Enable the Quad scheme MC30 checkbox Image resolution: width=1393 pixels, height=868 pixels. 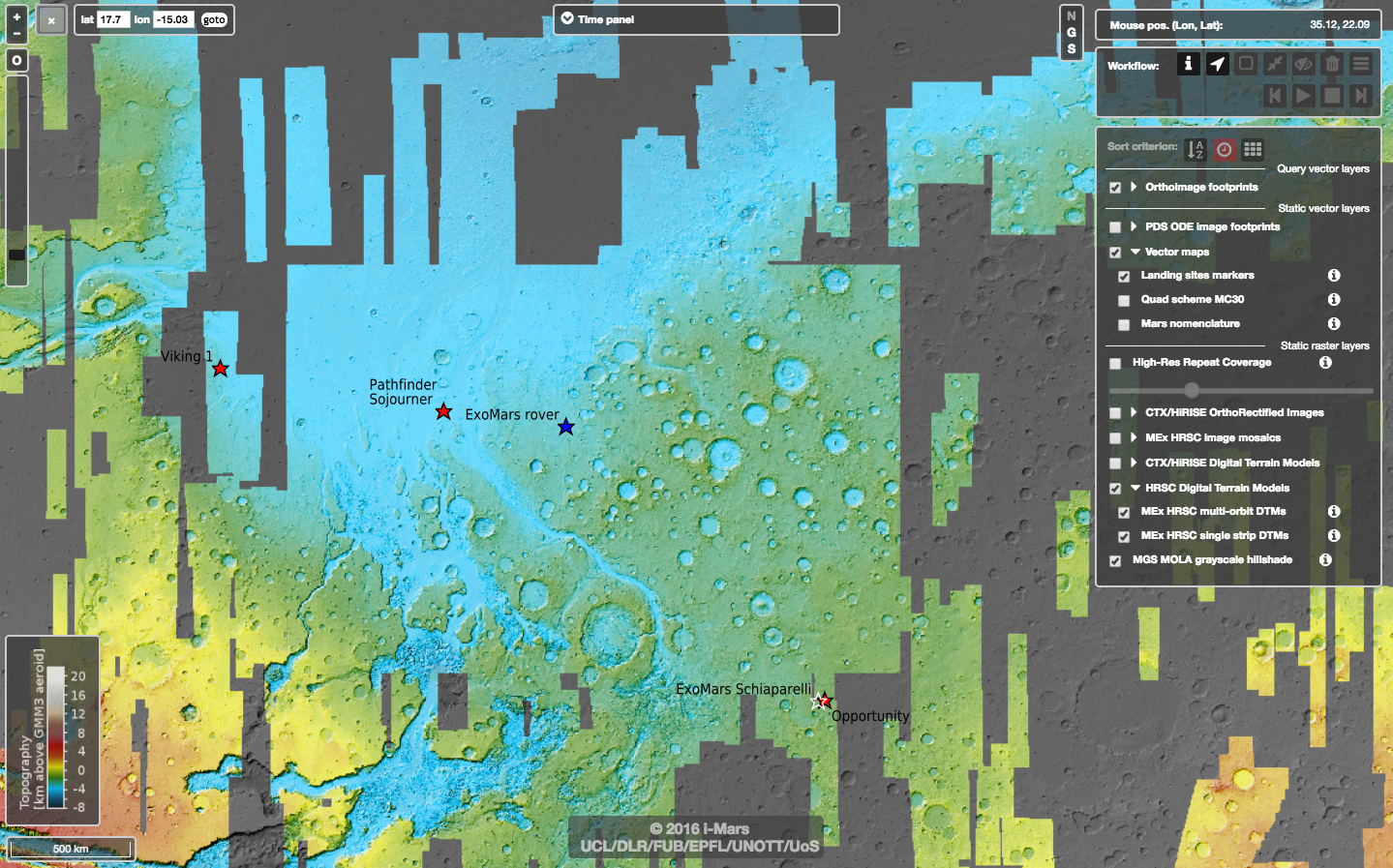click(x=1124, y=301)
